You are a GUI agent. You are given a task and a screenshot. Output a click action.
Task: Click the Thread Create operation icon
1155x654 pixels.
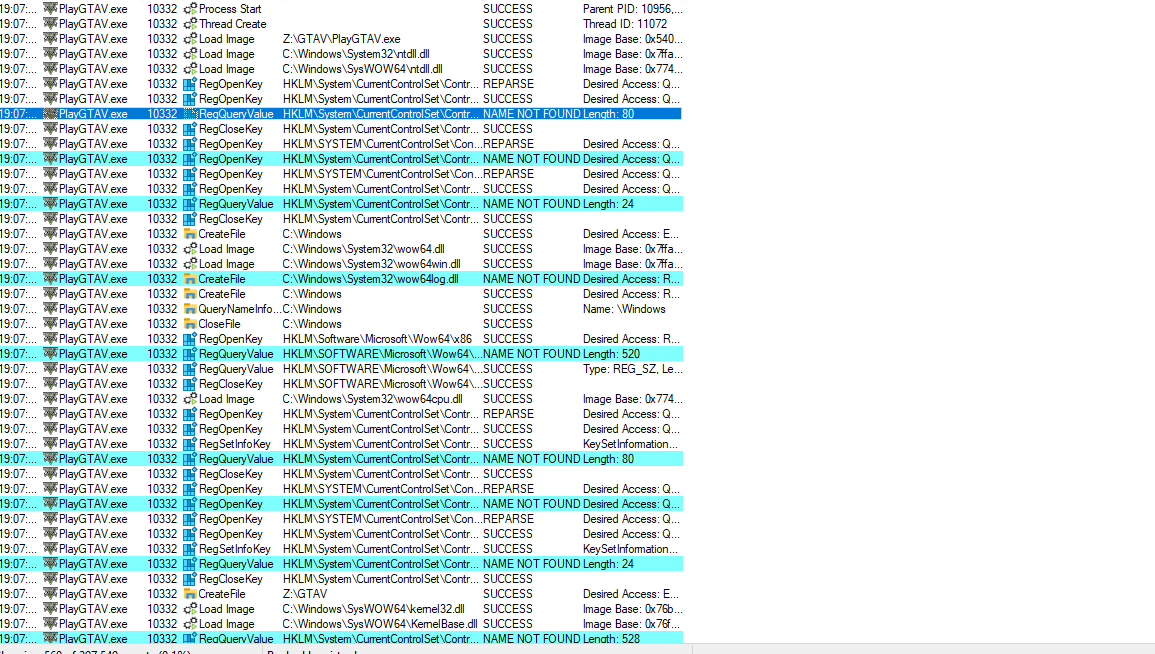pyautogui.click(x=190, y=24)
